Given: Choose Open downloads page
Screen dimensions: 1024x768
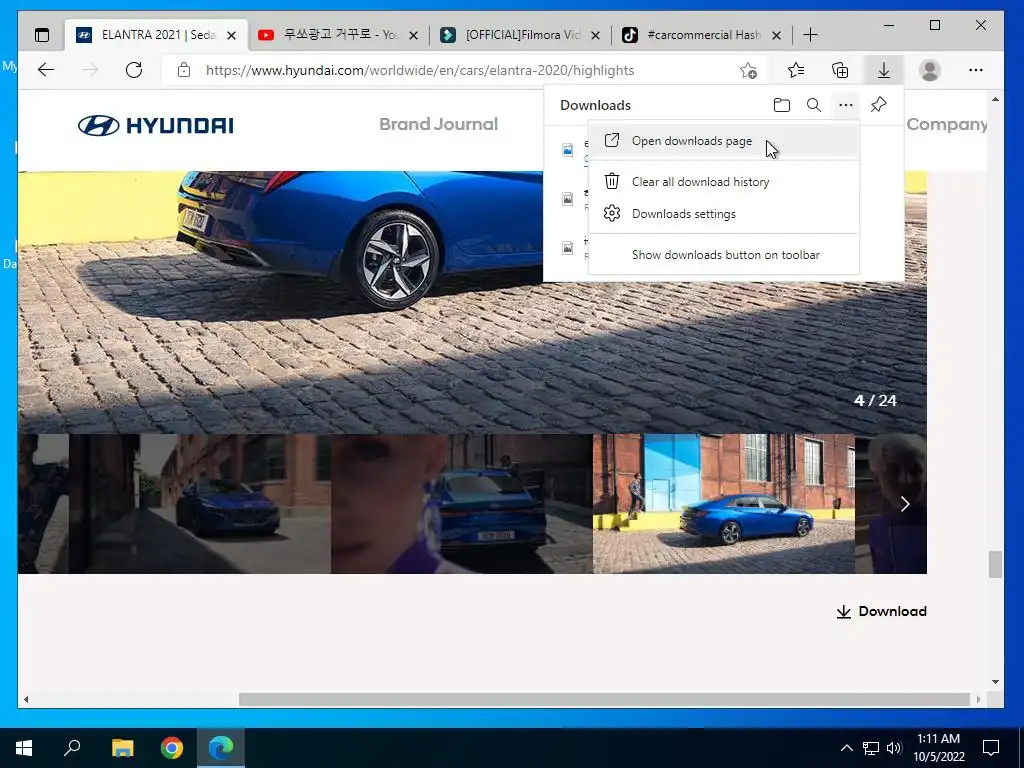Looking at the screenshot, I should click(x=723, y=141).
